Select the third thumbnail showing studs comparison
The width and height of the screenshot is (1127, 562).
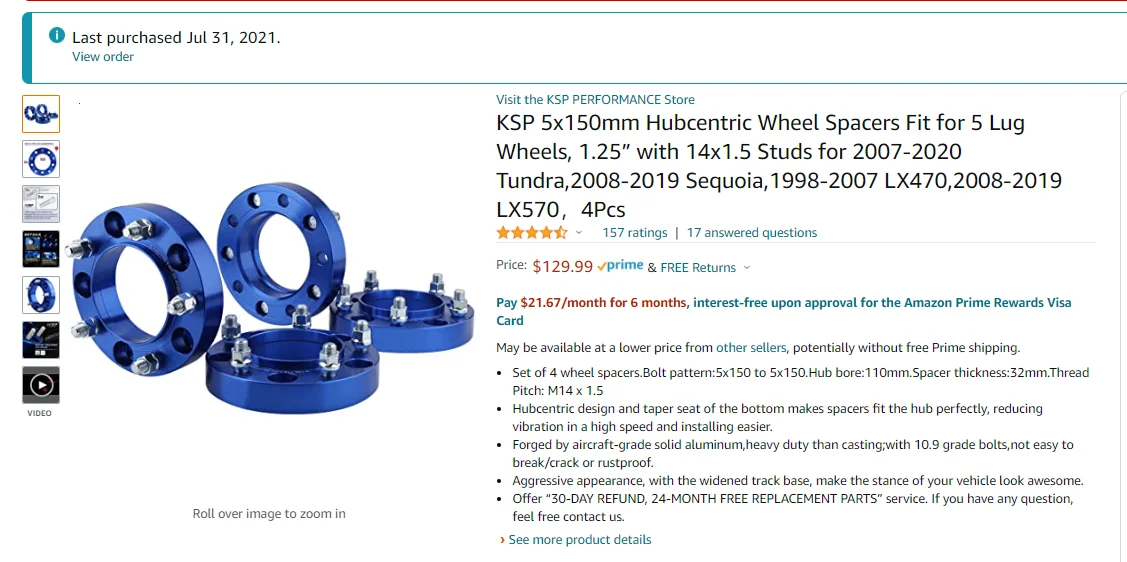(x=41, y=204)
